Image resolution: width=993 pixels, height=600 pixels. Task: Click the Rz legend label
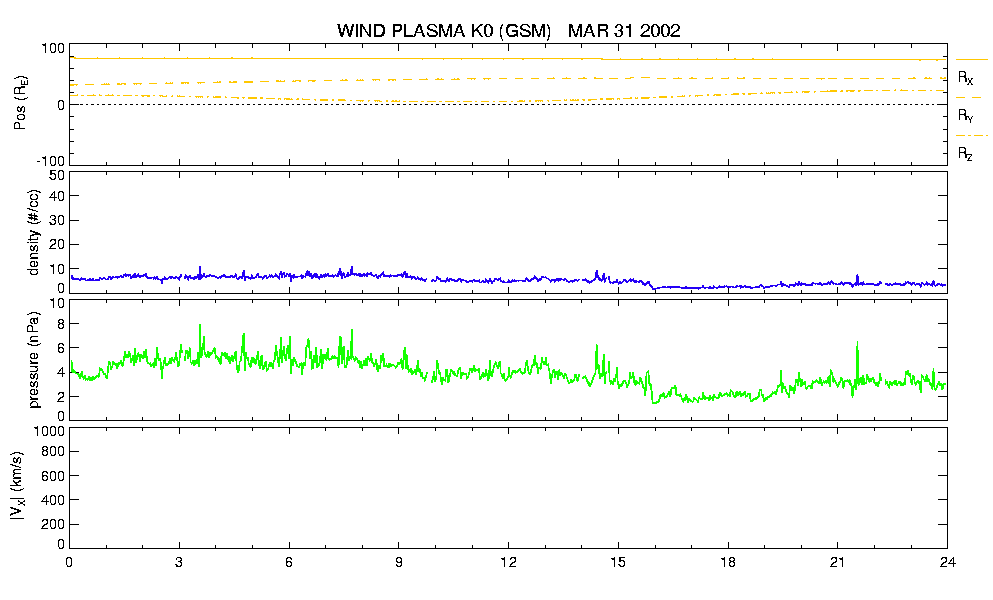coord(965,153)
